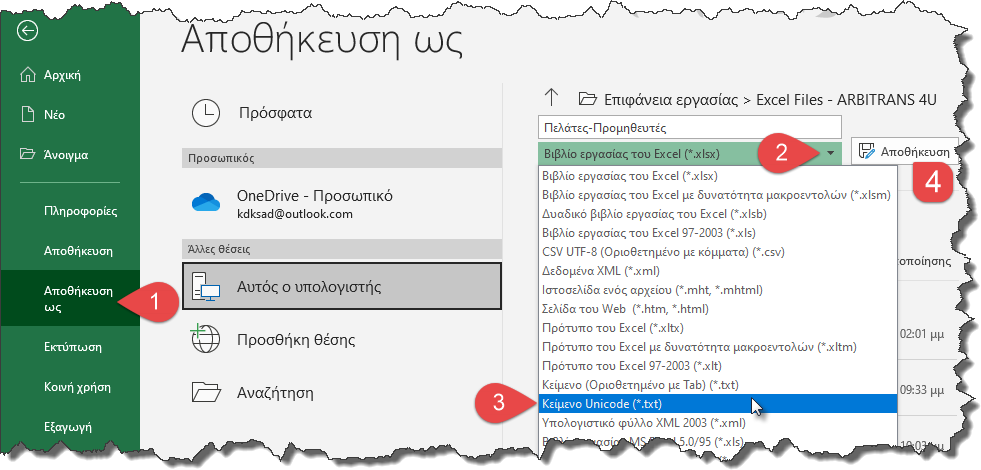Open the file type dropdown arrow
This screenshot has height=470, width=981.
coord(830,153)
